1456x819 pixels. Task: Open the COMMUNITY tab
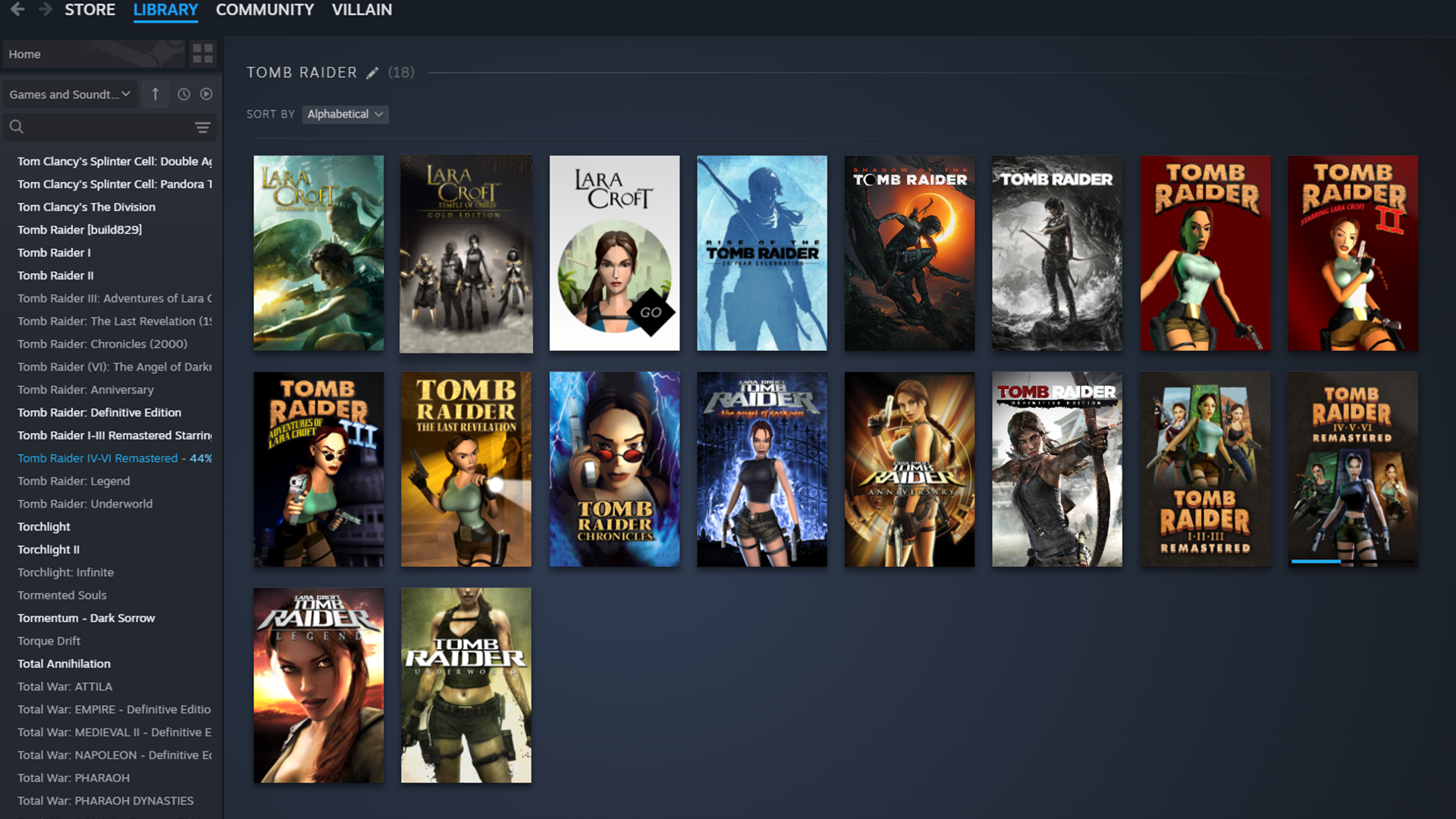tap(265, 10)
